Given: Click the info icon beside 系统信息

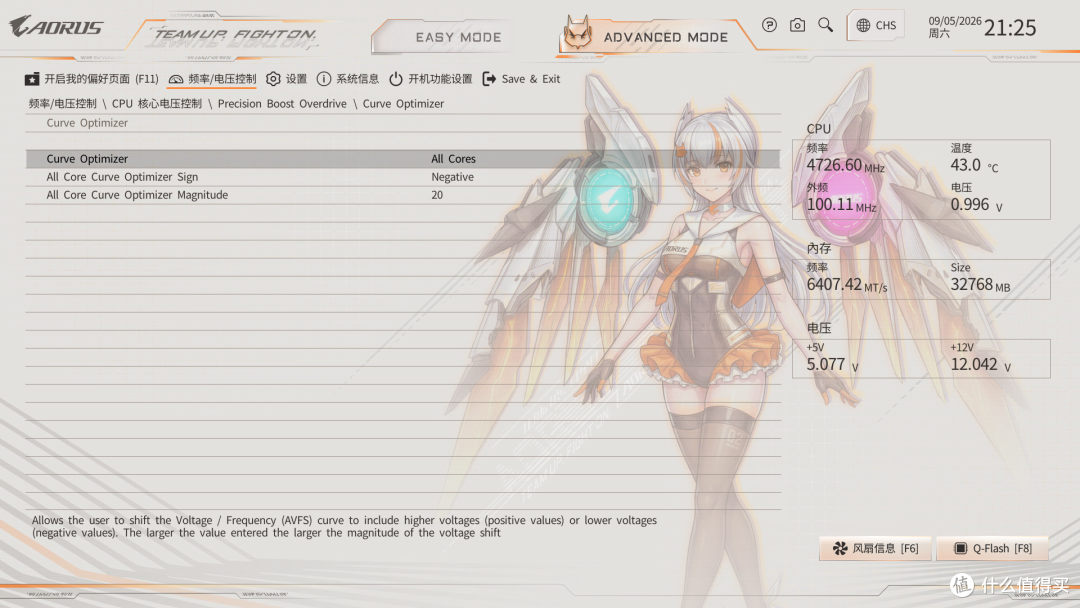Looking at the screenshot, I should tap(324, 79).
